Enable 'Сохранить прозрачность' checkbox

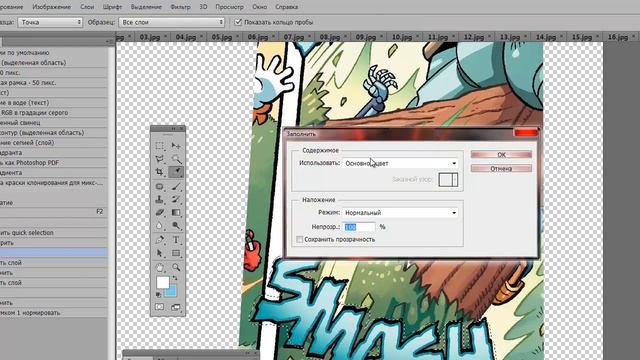[300, 240]
